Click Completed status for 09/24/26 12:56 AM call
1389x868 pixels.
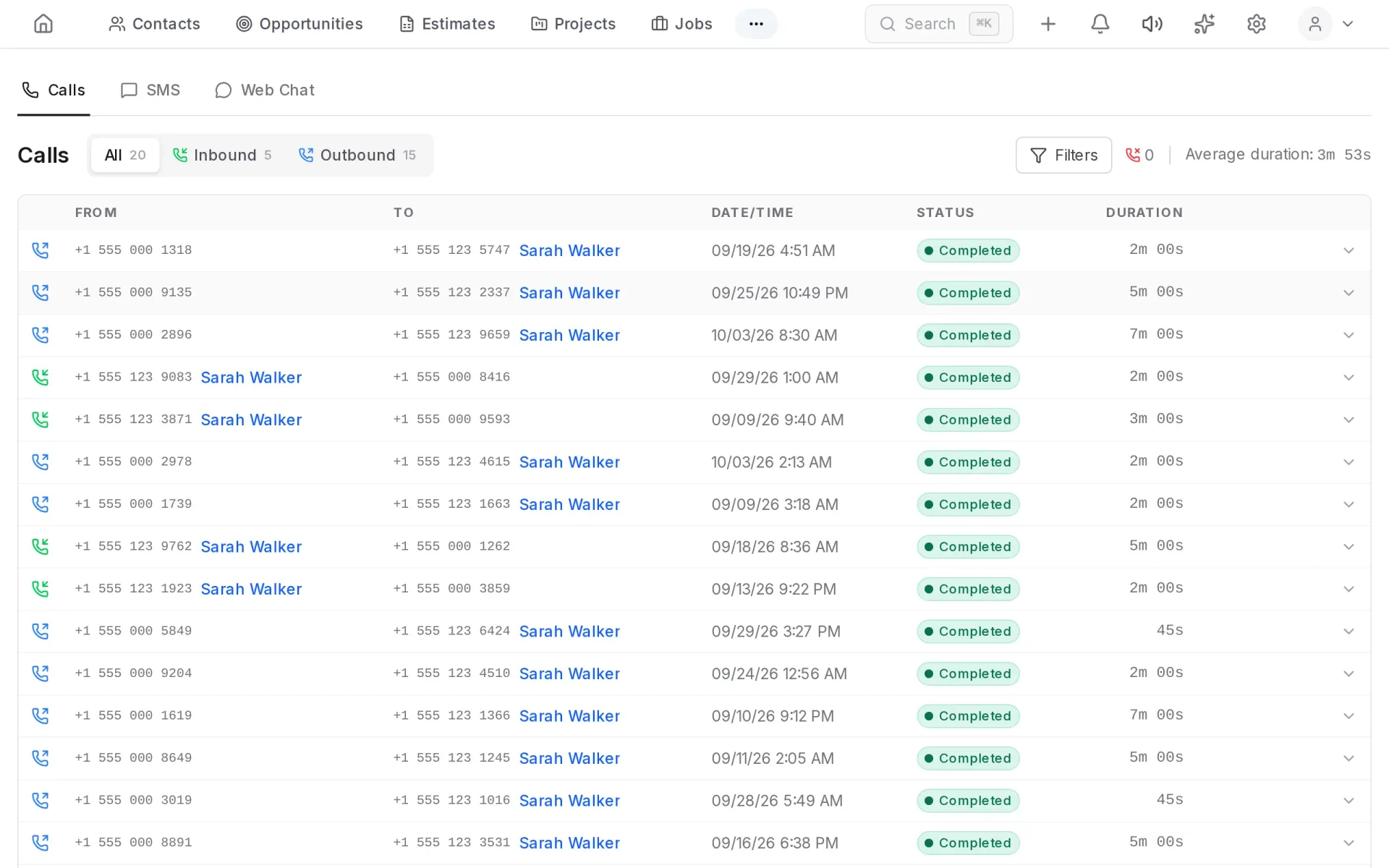(968, 673)
